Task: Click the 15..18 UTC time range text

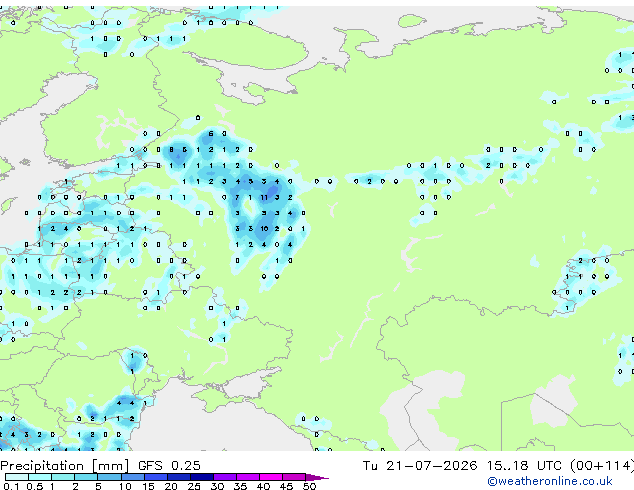Action: click(x=524, y=466)
